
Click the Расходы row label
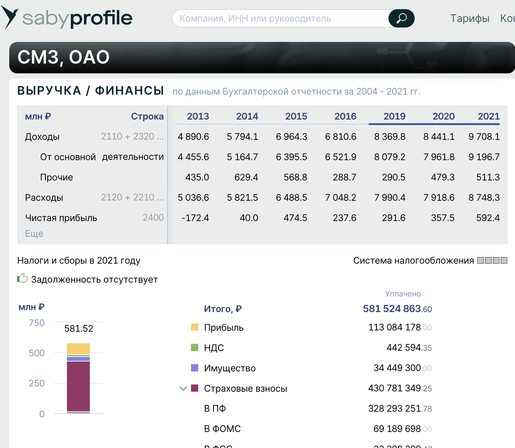pos(44,198)
